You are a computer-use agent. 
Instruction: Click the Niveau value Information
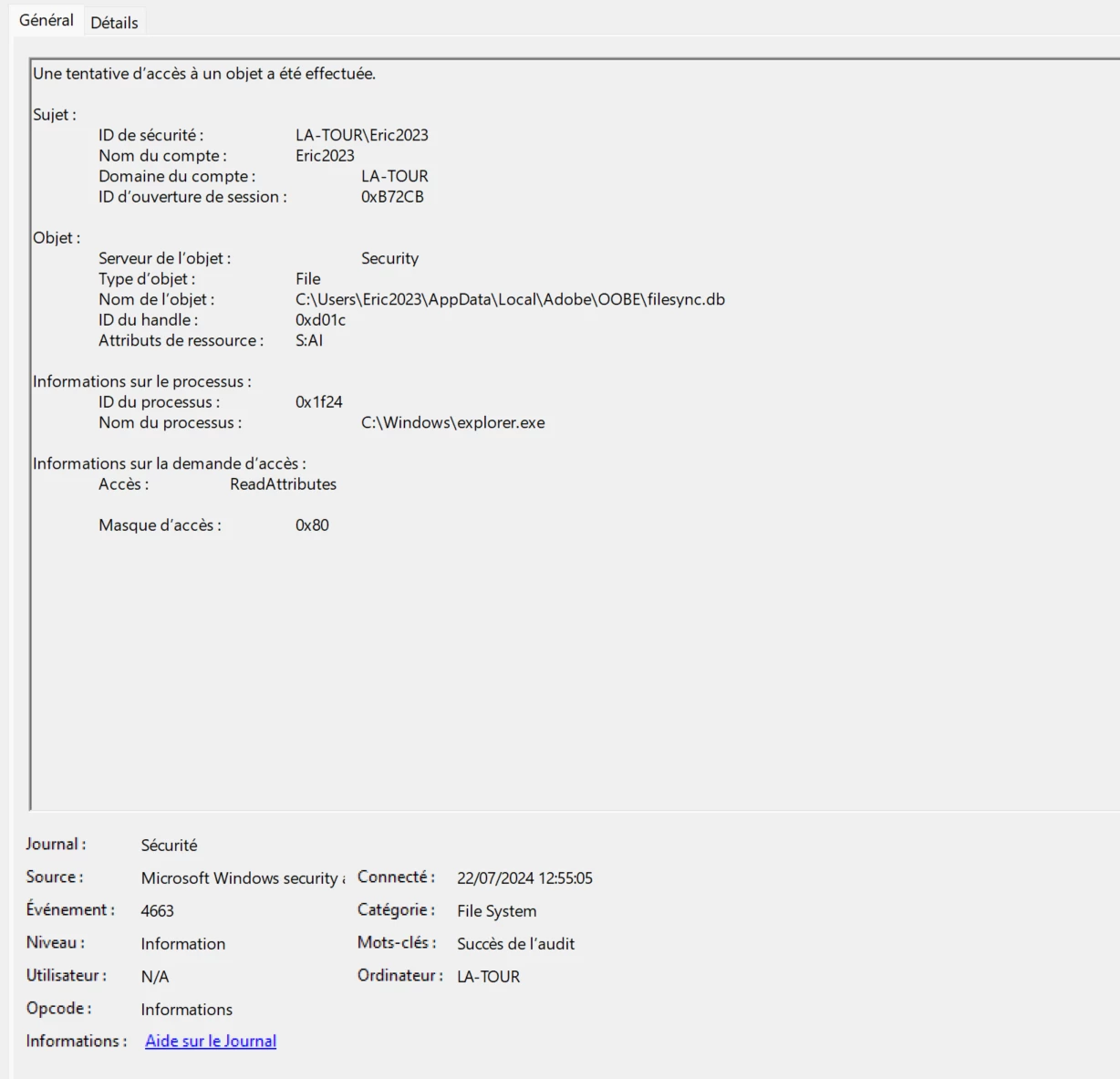click(182, 944)
